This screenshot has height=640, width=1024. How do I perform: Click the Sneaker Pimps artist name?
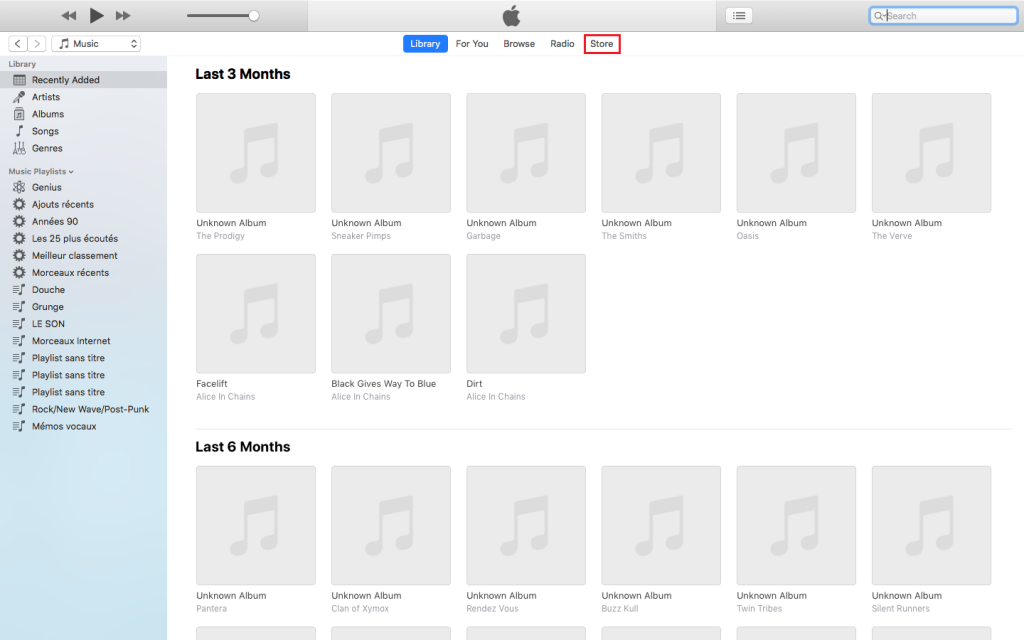point(361,236)
